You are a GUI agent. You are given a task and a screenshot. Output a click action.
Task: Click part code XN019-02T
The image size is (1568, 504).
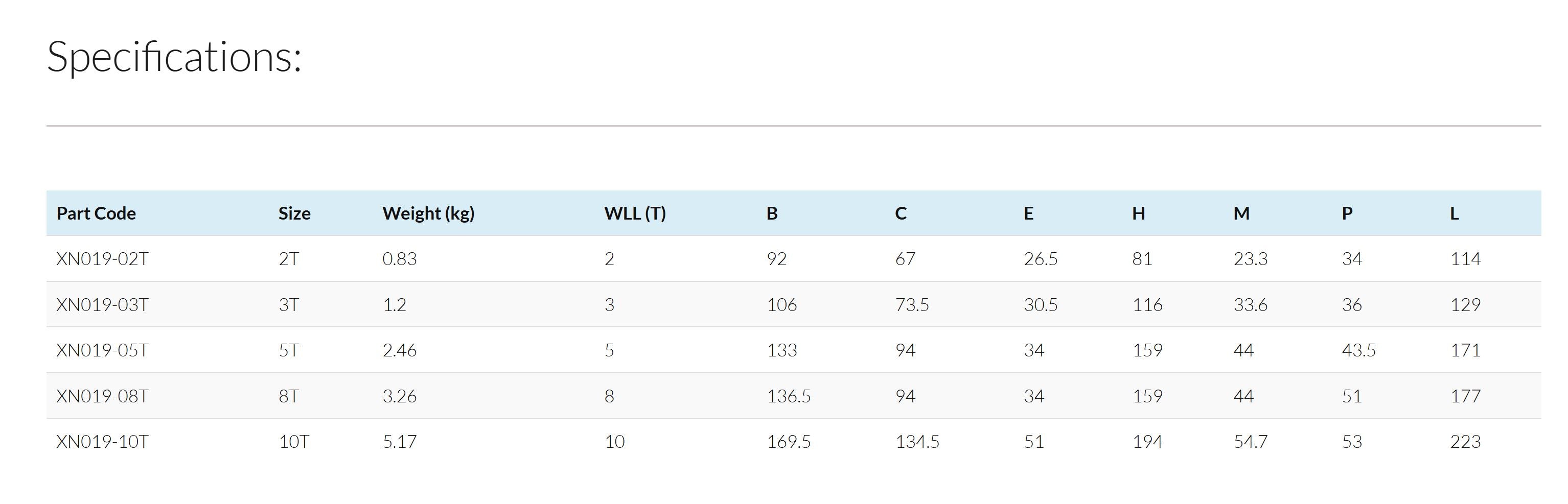[102, 259]
